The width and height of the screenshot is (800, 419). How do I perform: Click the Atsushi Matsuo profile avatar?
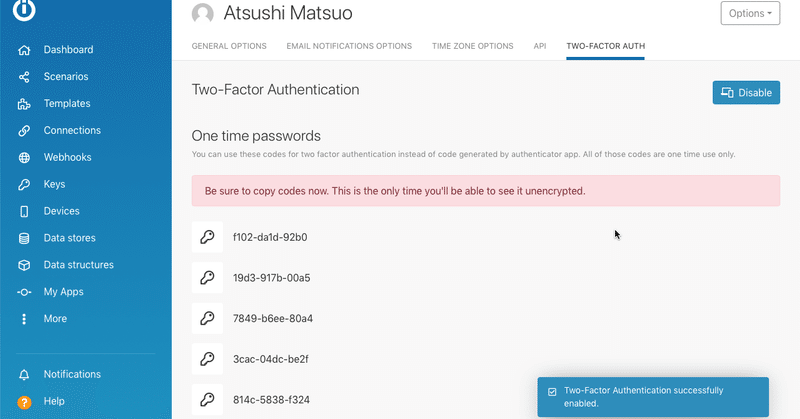(x=203, y=13)
